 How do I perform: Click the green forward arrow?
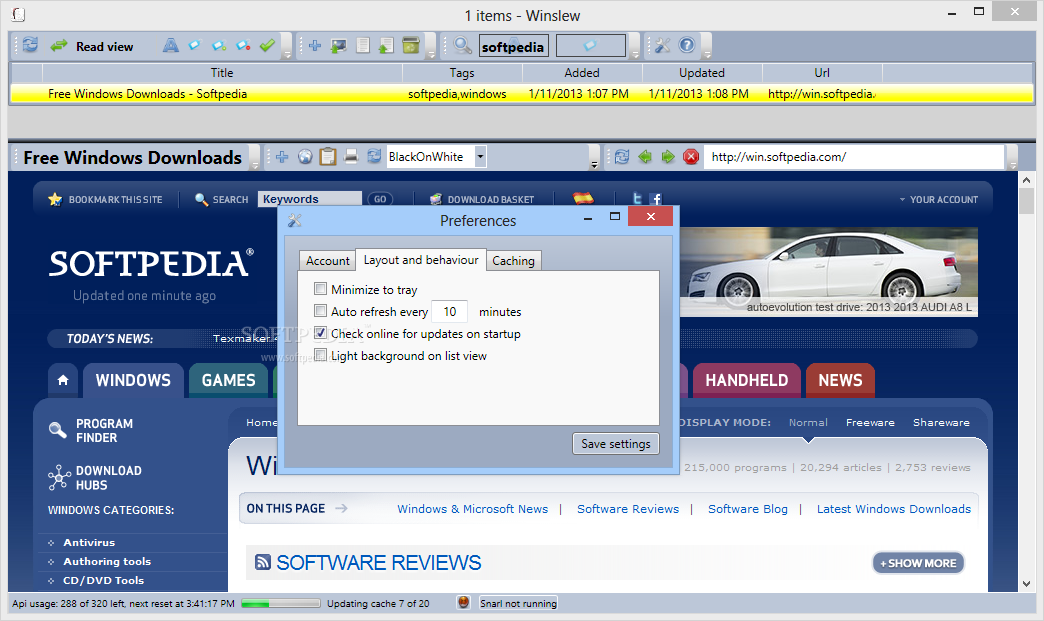668,157
